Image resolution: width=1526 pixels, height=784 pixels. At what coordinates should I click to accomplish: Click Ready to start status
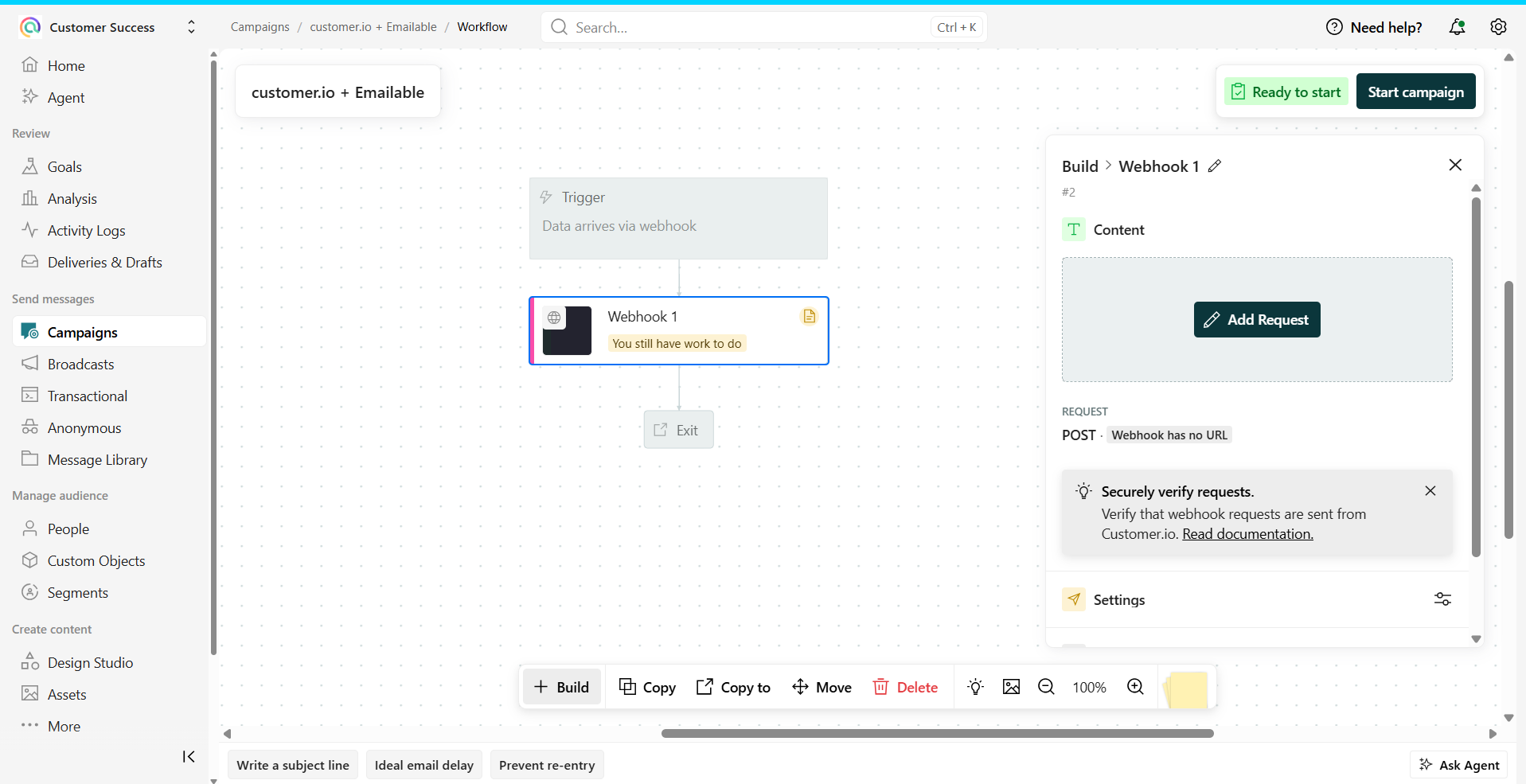[x=1286, y=92]
